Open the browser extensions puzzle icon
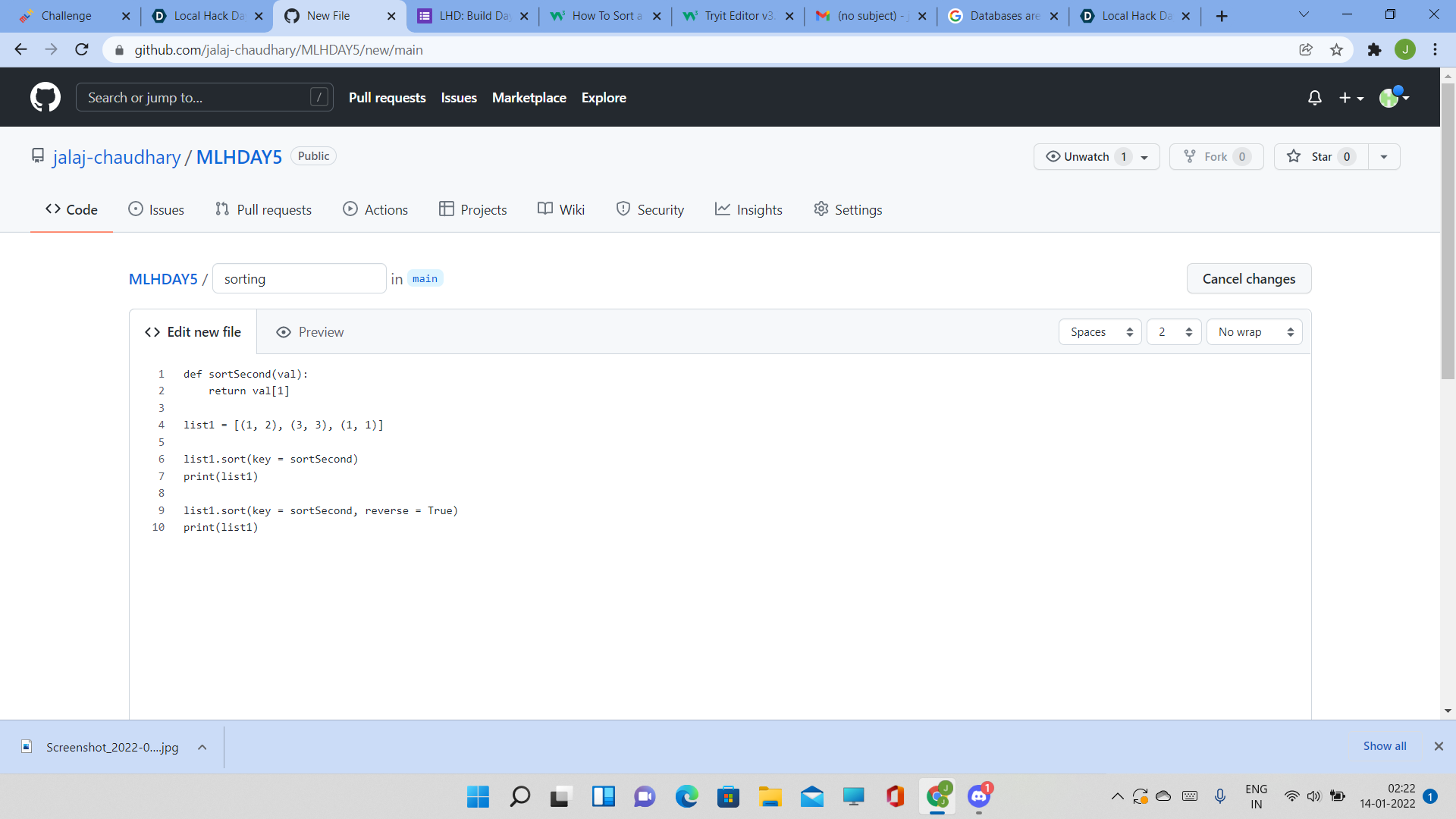The image size is (1456, 819). pos(1374,50)
